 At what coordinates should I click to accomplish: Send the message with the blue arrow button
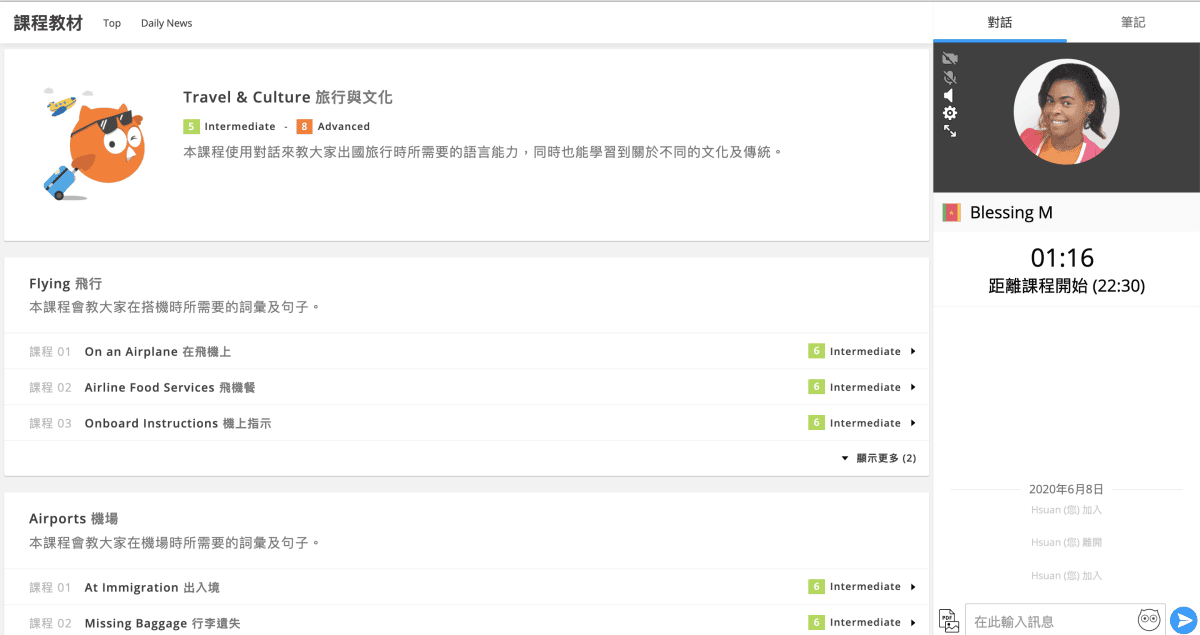[x=1183, y=620]
